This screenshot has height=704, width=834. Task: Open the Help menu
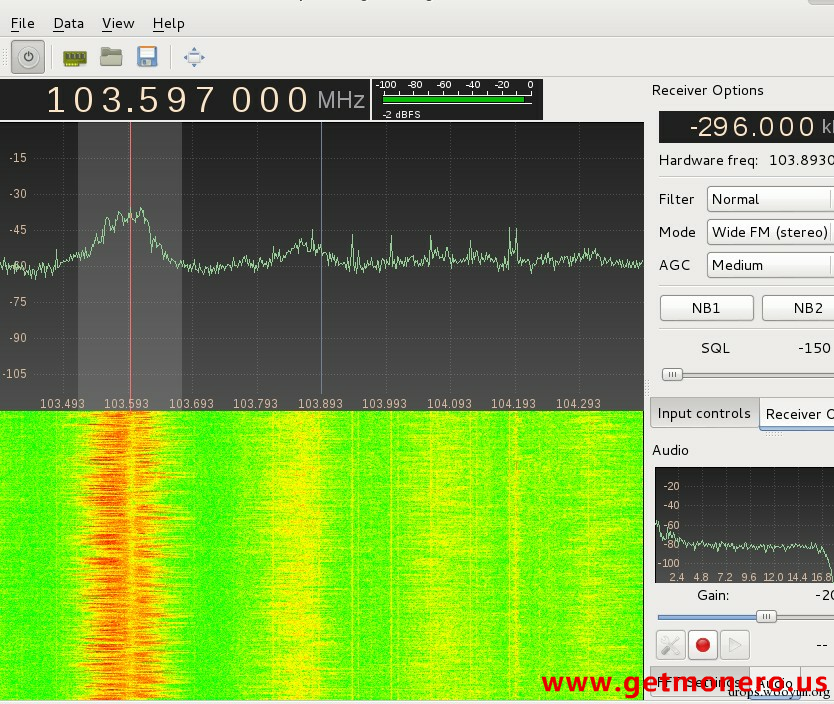(x=168, y=23)
